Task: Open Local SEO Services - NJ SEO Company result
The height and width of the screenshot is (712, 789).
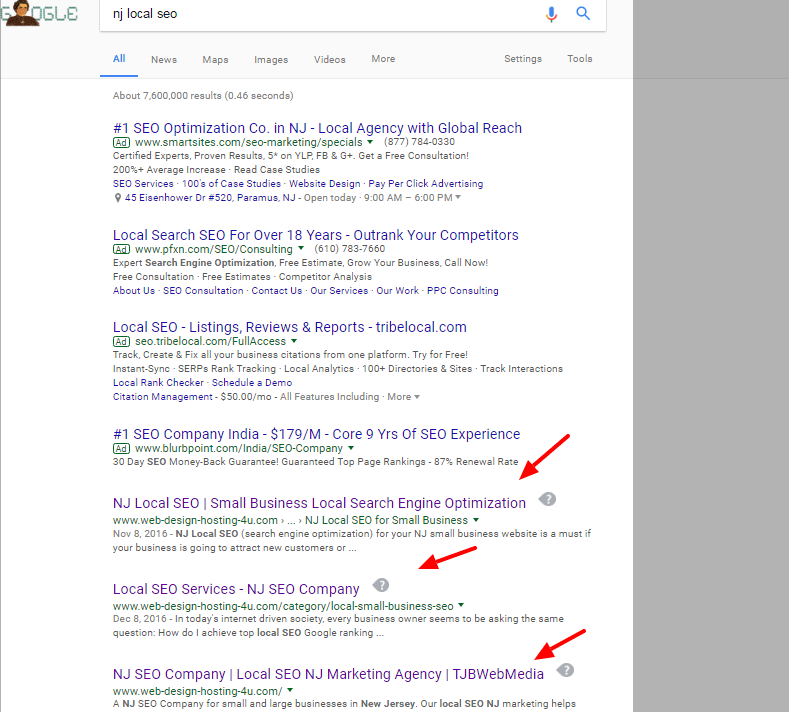Action: coord(236,589)
